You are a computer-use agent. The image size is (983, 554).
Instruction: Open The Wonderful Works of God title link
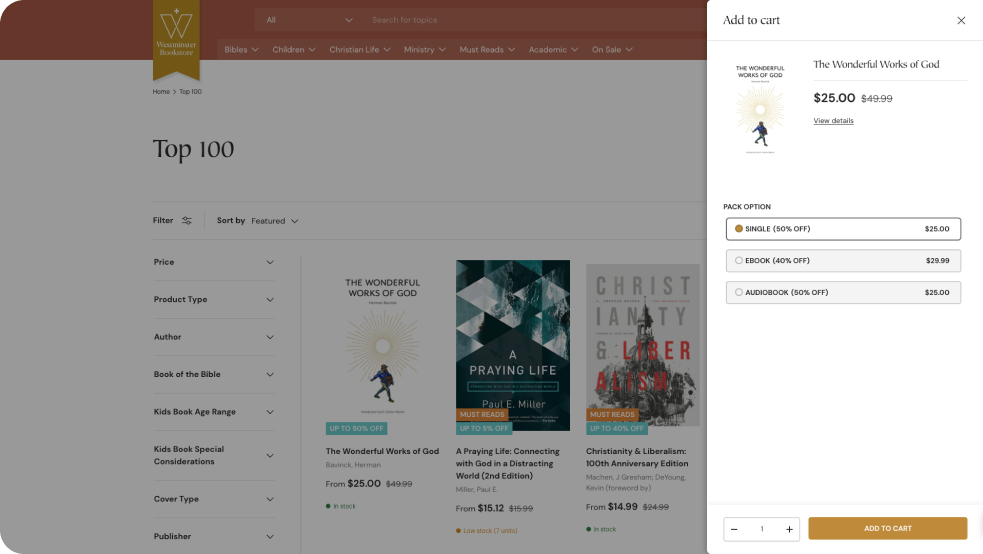point(382,451)
